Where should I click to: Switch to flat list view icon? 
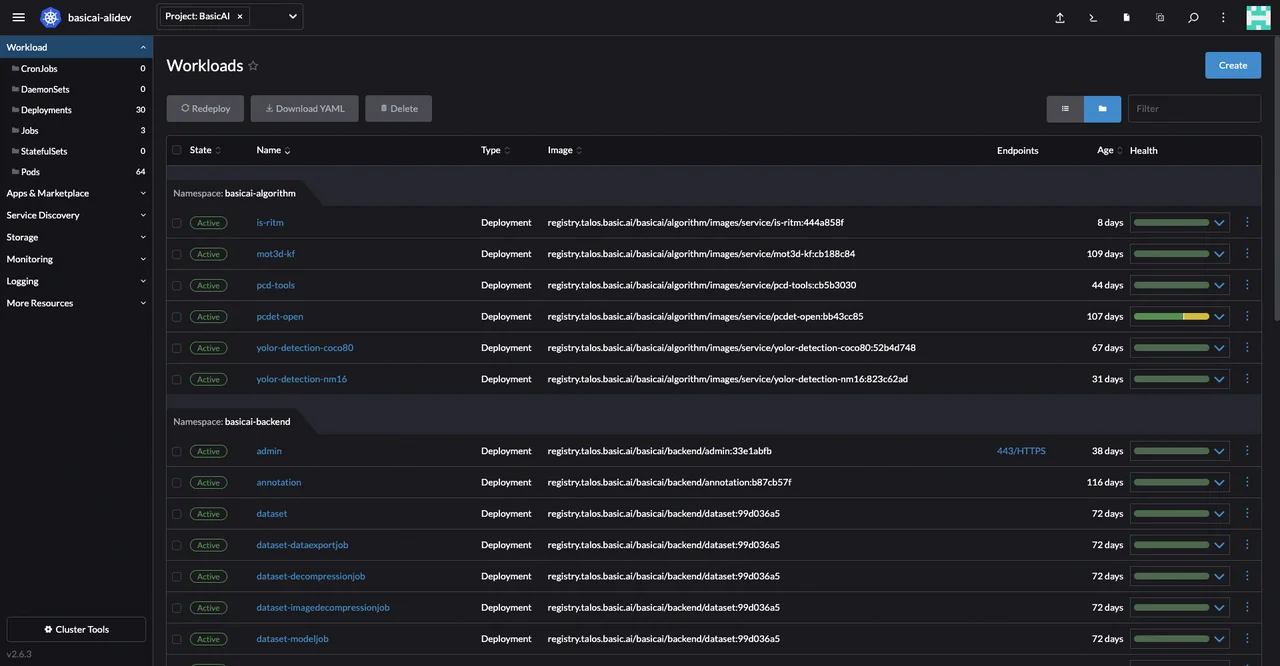coord(1065,109)
